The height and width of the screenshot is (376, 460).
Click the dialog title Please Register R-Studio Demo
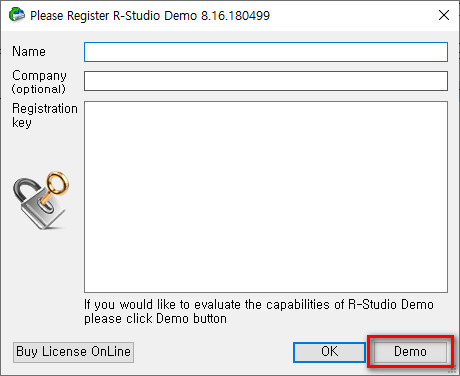tap(114, 16)
